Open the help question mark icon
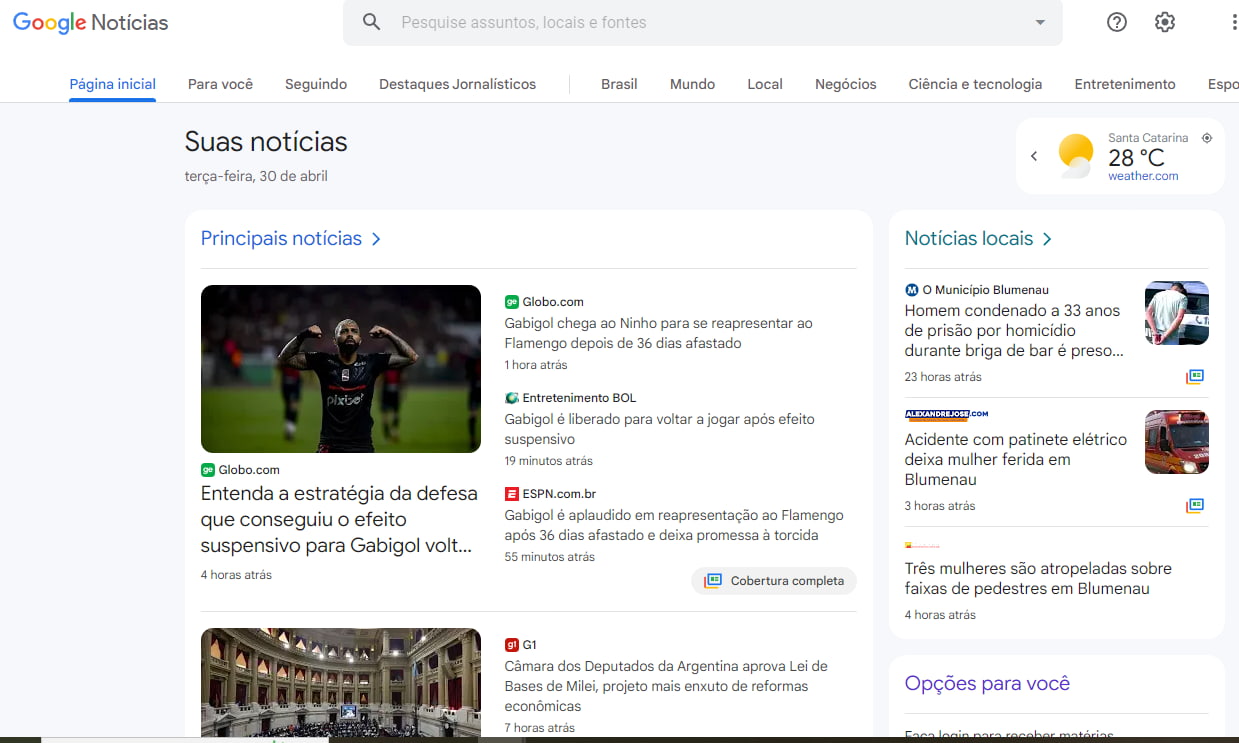This screenshot has height=743, width=1239. pyautogui.click(x=1117, y=22)
